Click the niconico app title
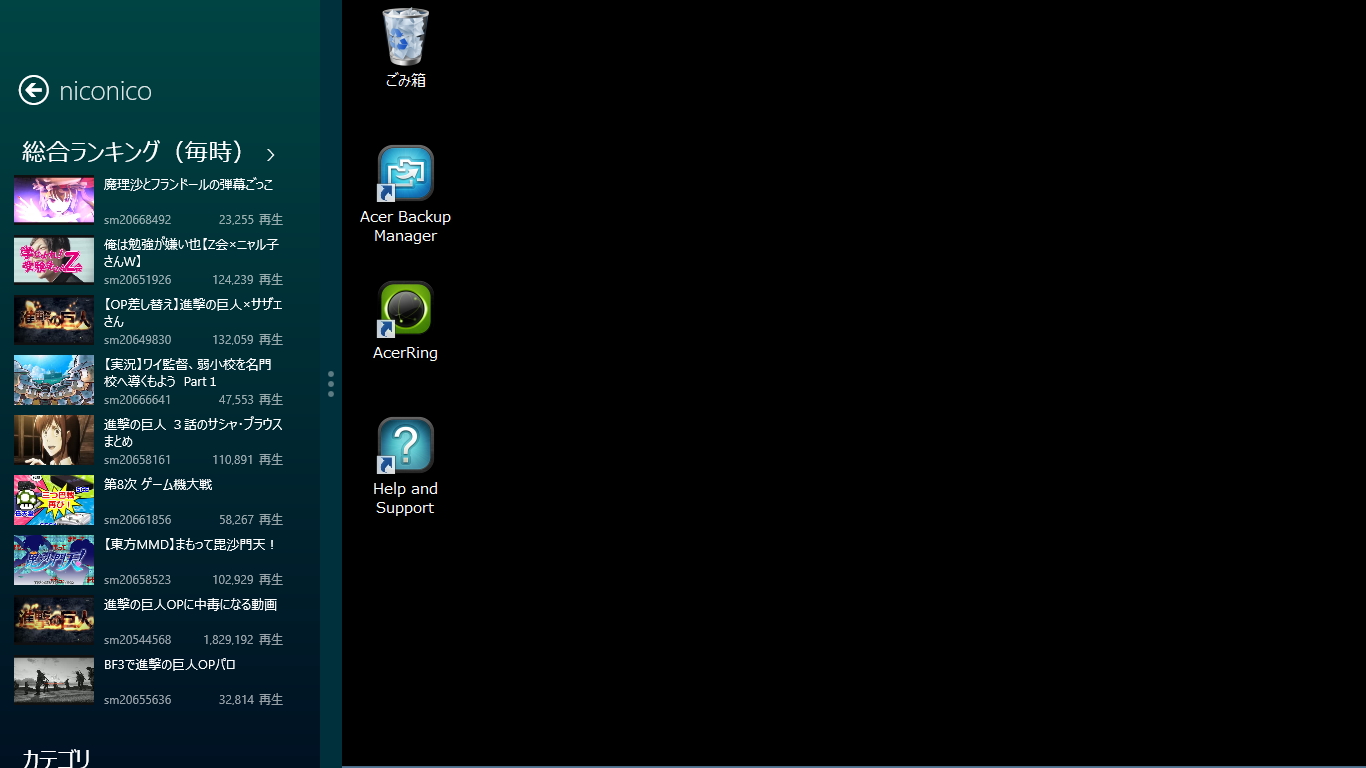Viewport: 1366px width, 768px height. tap(105, 91)
